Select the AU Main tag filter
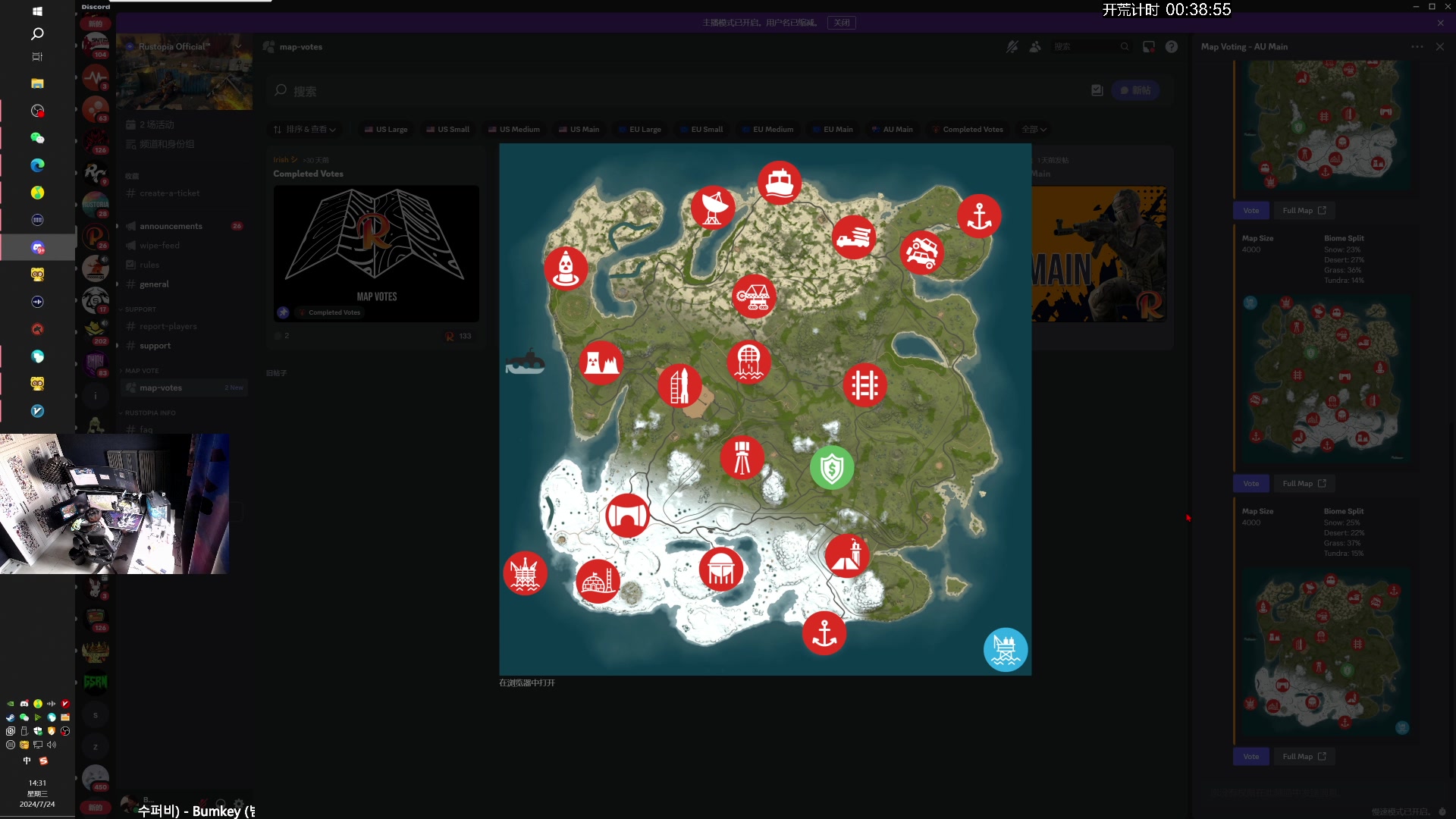This screenshot has width=1456, height=819. [x=893, y=130]
